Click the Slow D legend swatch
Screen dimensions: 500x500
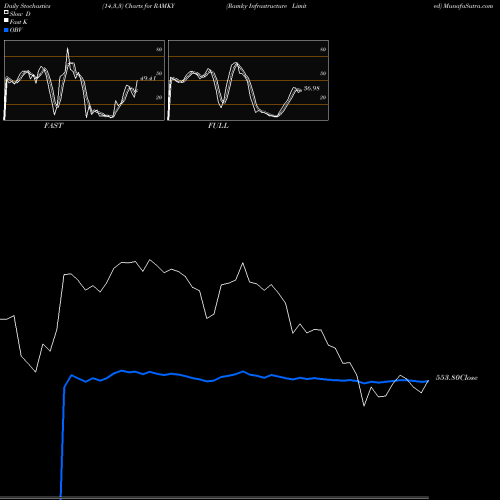click(6, 13)
